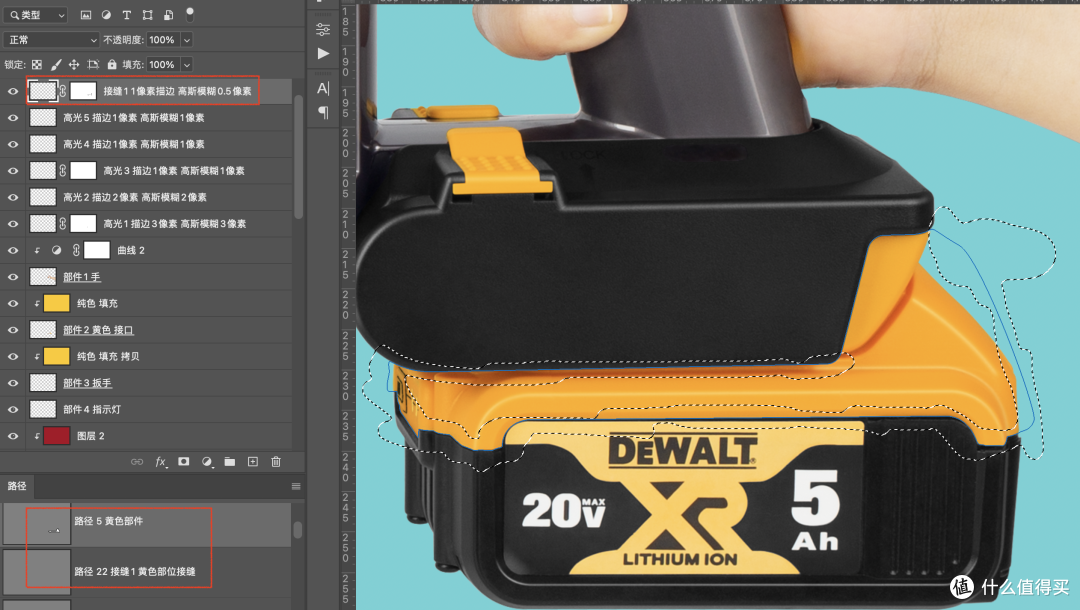Screen dimensions: 1080x610
Task: Open the layer filter 类型 dropdown
Action: point(37,14)
